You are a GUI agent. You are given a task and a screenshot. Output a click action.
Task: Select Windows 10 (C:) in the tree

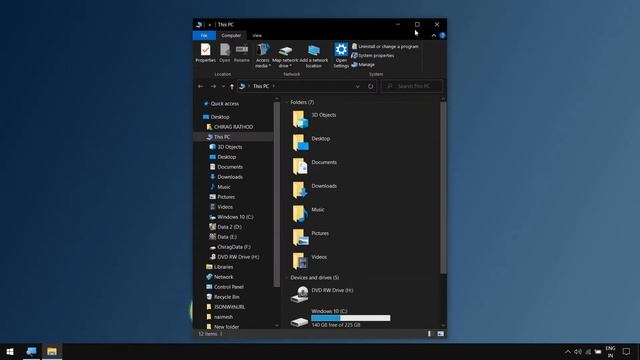(x=231, y=217)
